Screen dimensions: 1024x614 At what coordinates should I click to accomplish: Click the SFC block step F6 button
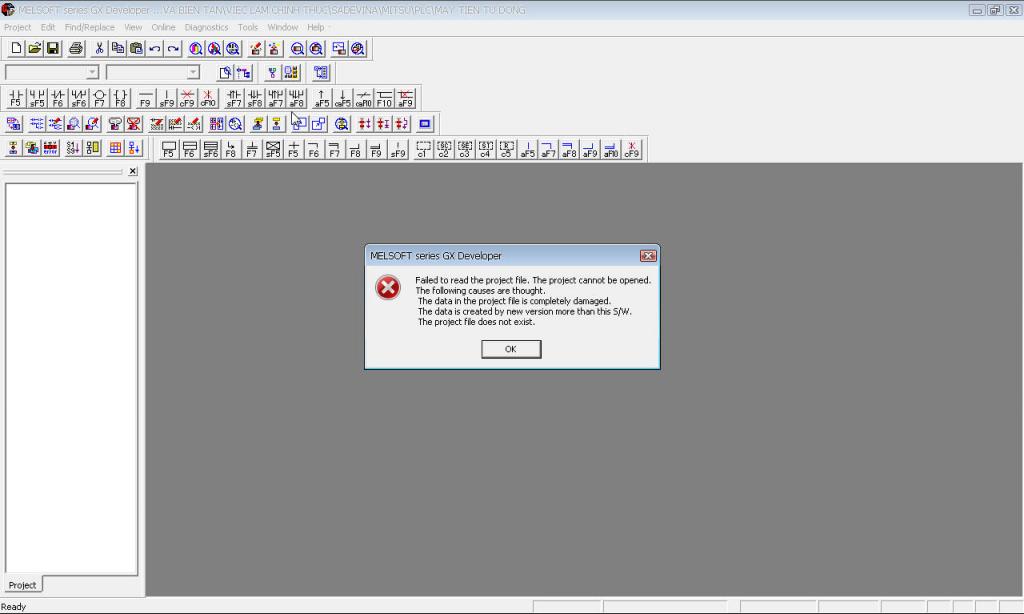tap(189, 150)
